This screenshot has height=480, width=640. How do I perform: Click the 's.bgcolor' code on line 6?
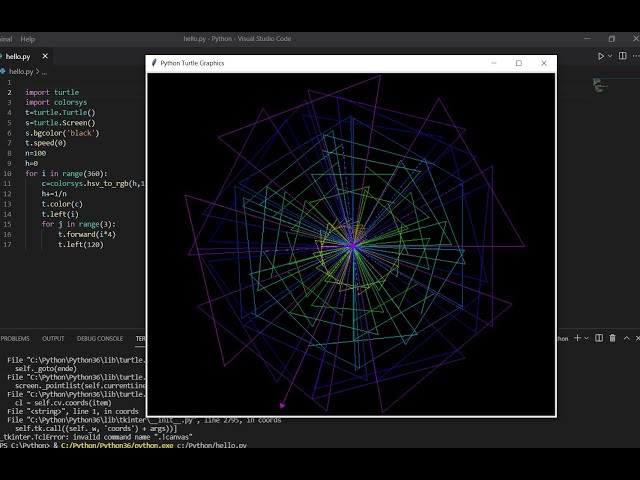coord(62,133)
